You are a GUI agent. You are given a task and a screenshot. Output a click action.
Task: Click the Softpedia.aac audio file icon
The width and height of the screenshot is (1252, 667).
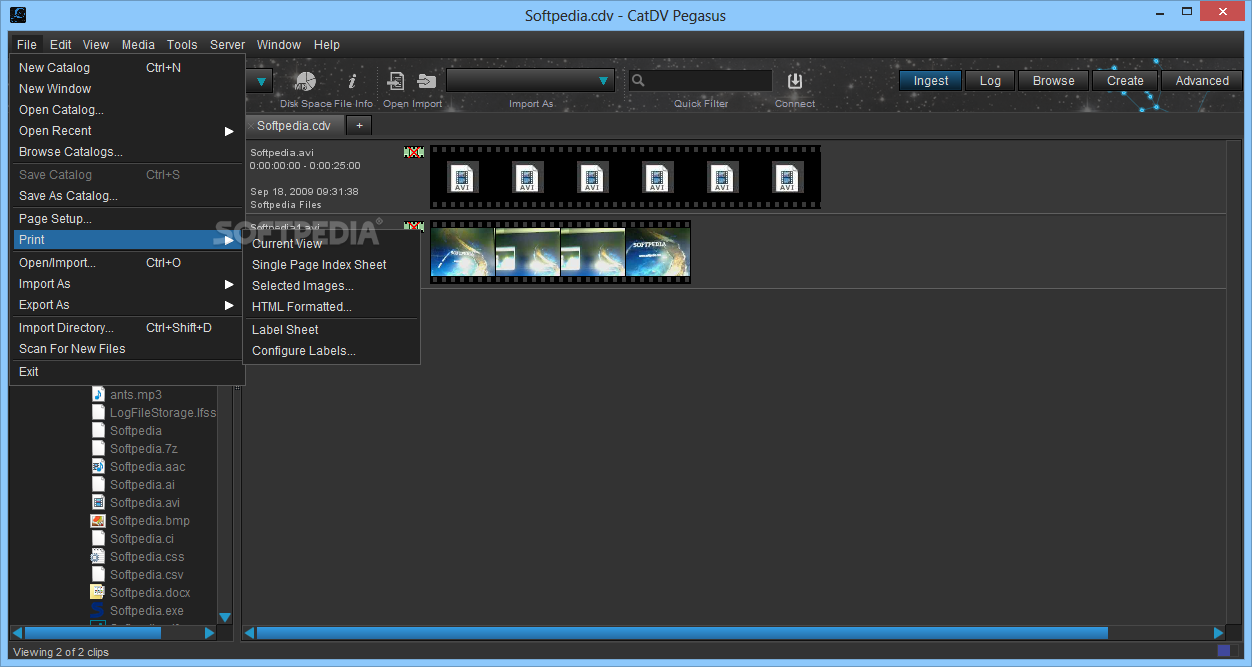[x=98, y=466]
